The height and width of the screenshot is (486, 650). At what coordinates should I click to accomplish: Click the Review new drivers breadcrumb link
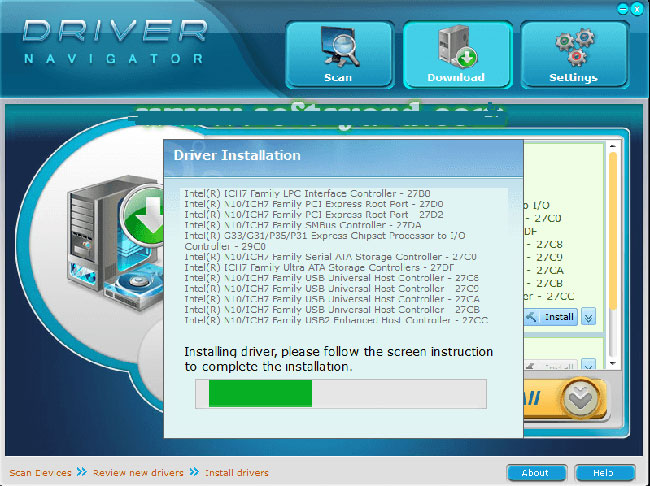(x=138, y=473)
